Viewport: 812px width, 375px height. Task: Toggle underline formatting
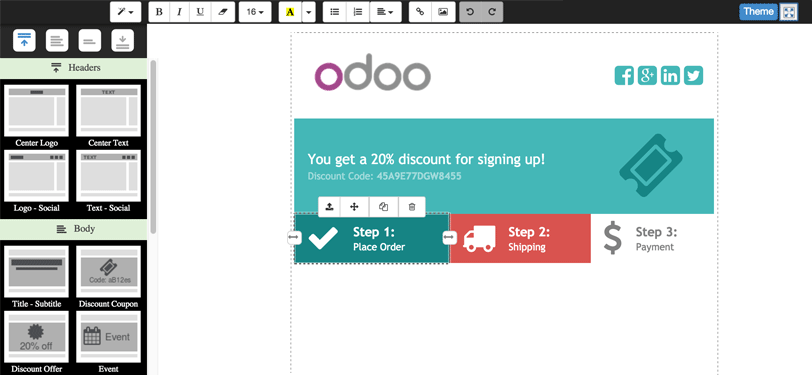click(200, 12)
